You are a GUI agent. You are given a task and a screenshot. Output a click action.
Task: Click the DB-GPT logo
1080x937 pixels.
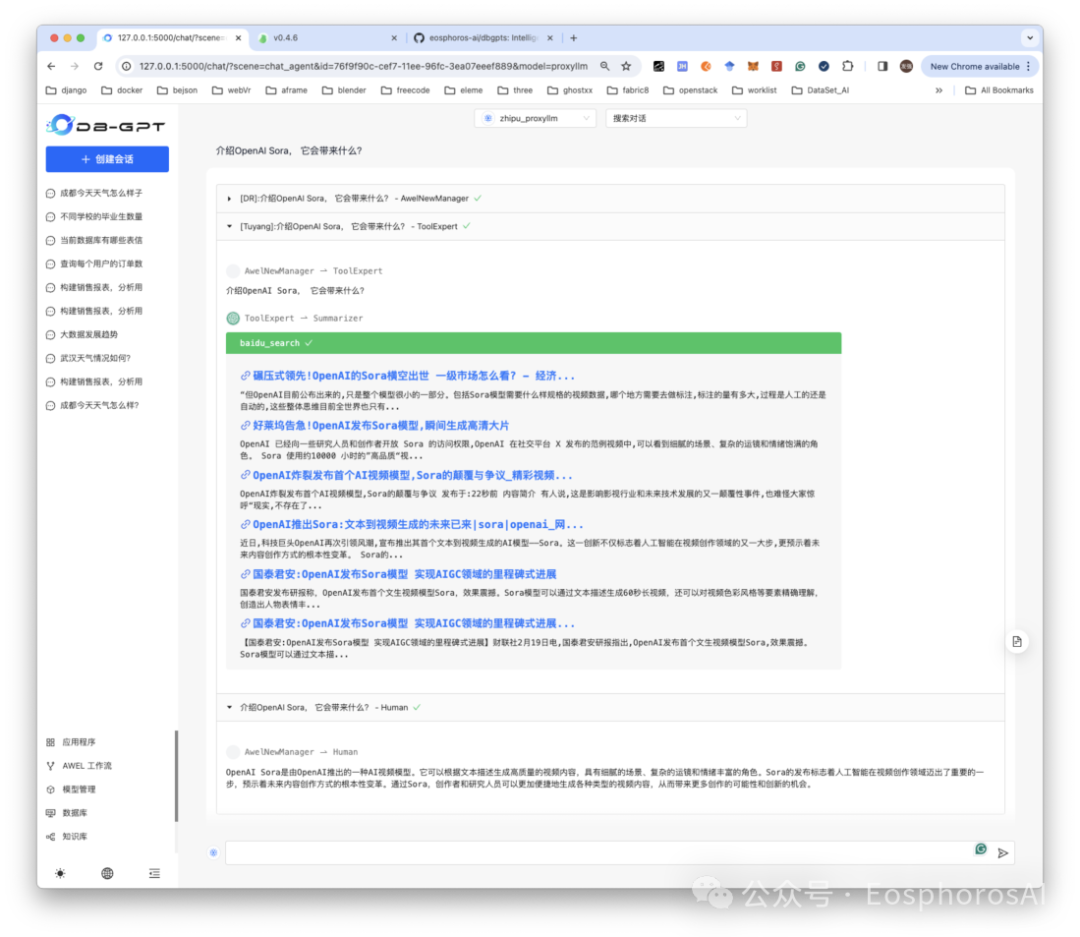[x=106, y=125]
